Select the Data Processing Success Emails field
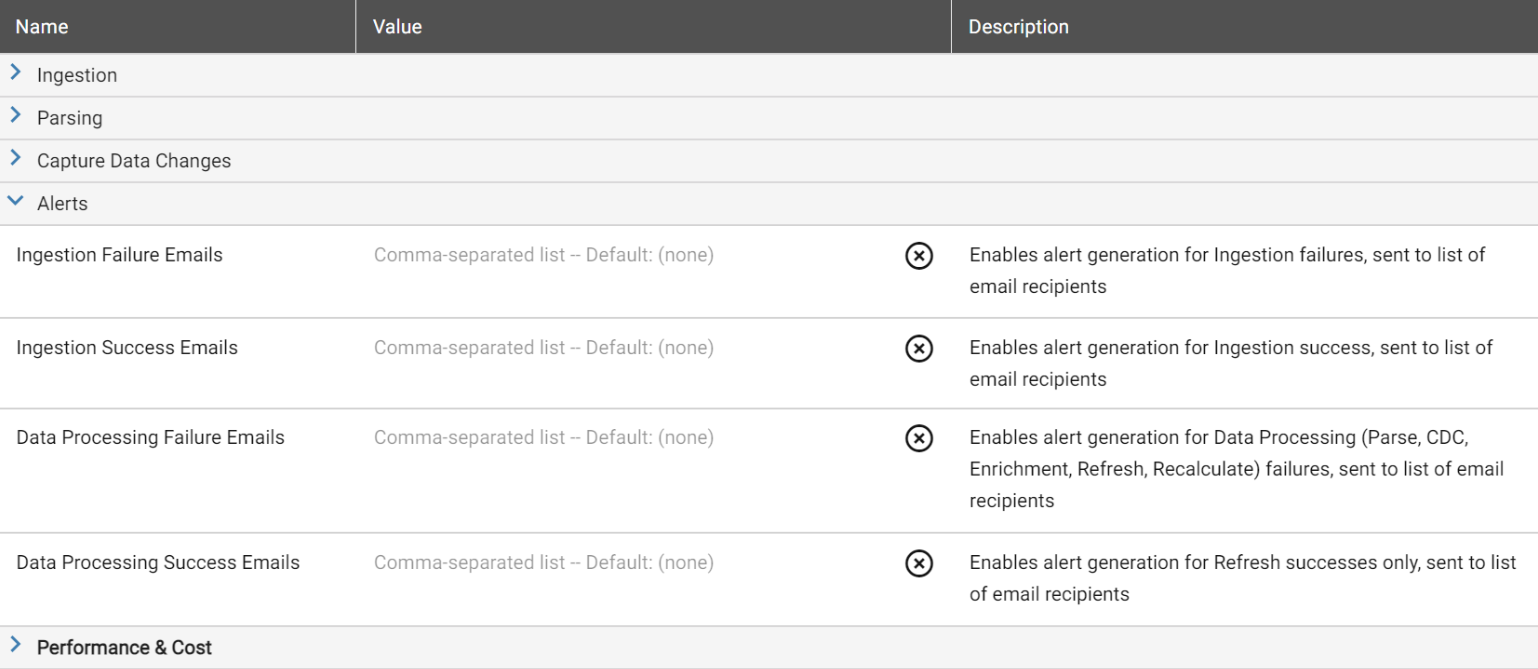 click(x=632, y=563)
